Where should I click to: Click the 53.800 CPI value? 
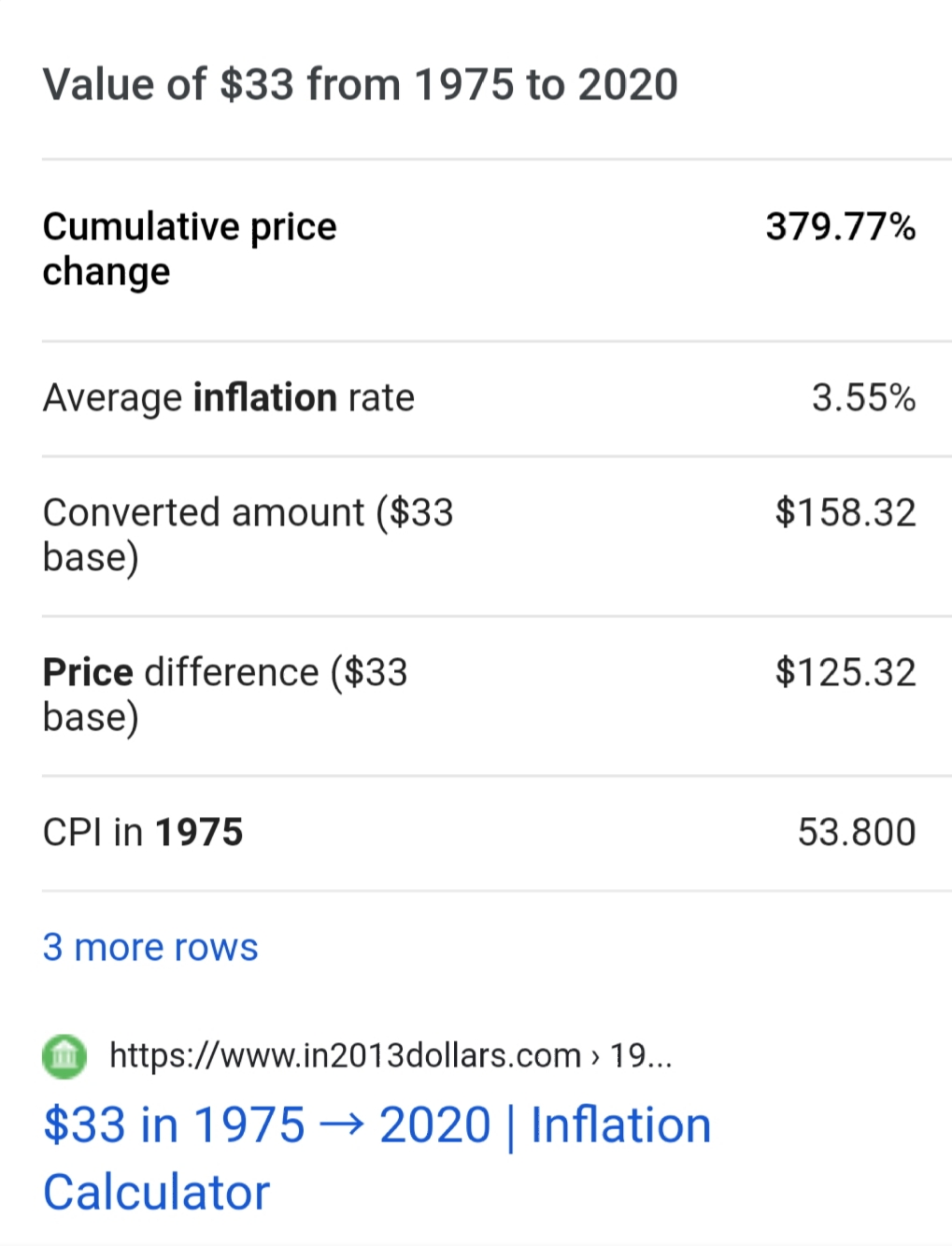[857, 832]
